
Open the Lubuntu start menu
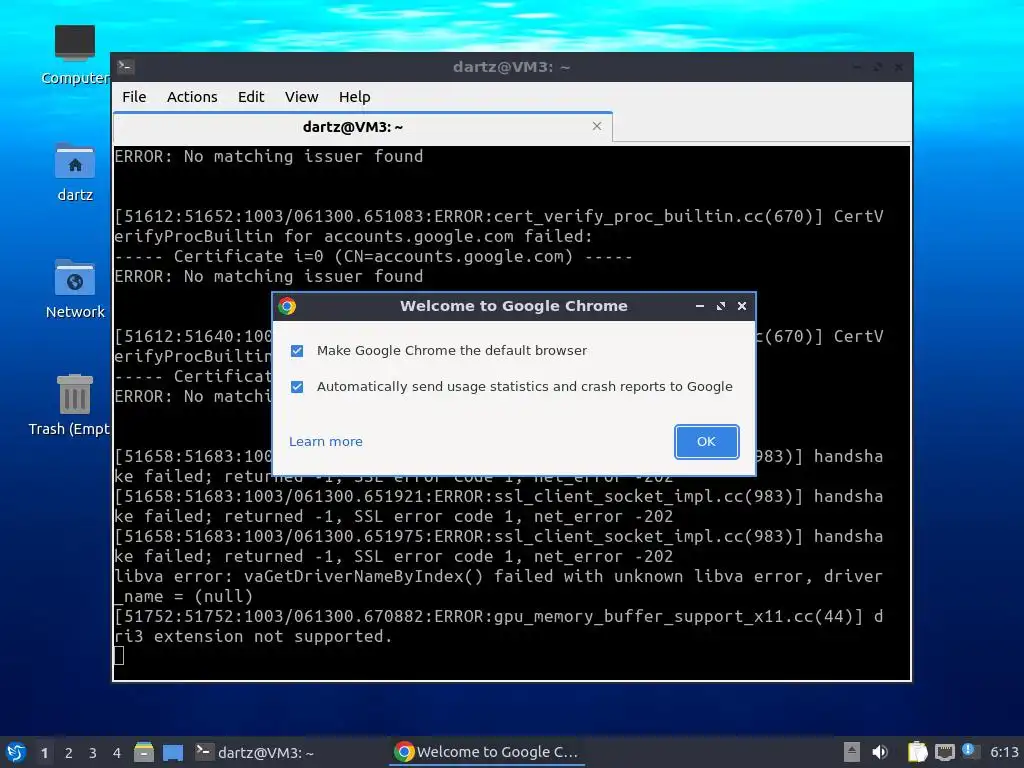(x=16, y=752)
